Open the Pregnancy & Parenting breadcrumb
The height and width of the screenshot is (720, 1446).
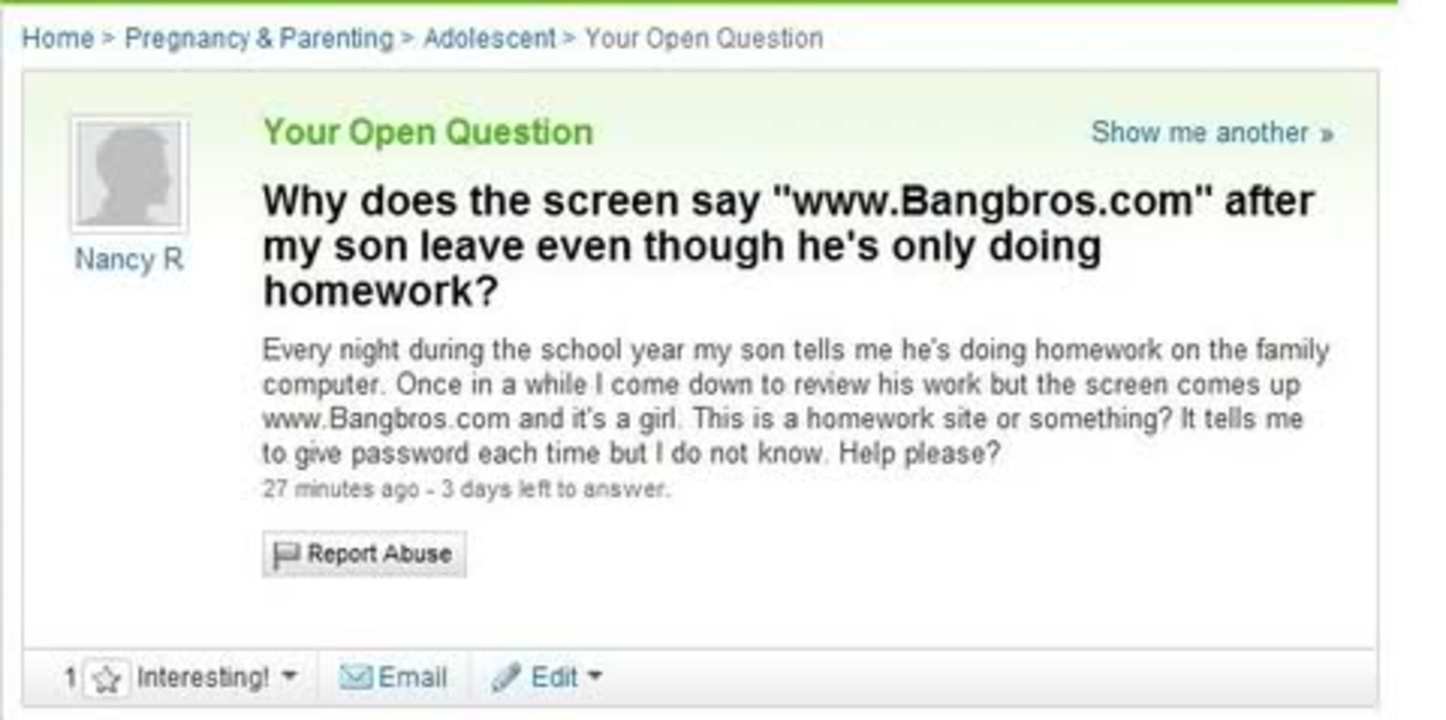[259, 38]
